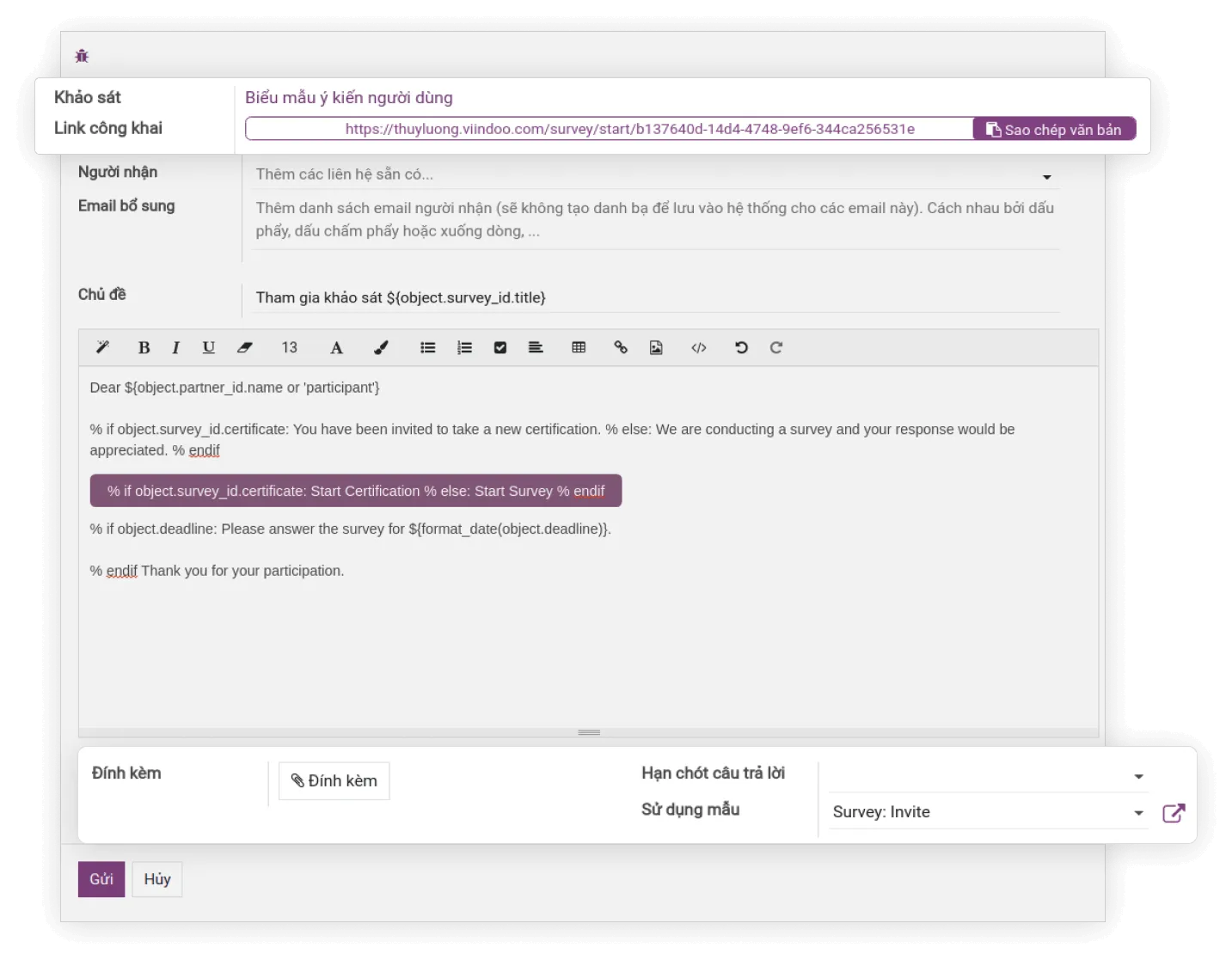1232x960 pixels.
Task: Click the Gửi send button
Action: 101,879
